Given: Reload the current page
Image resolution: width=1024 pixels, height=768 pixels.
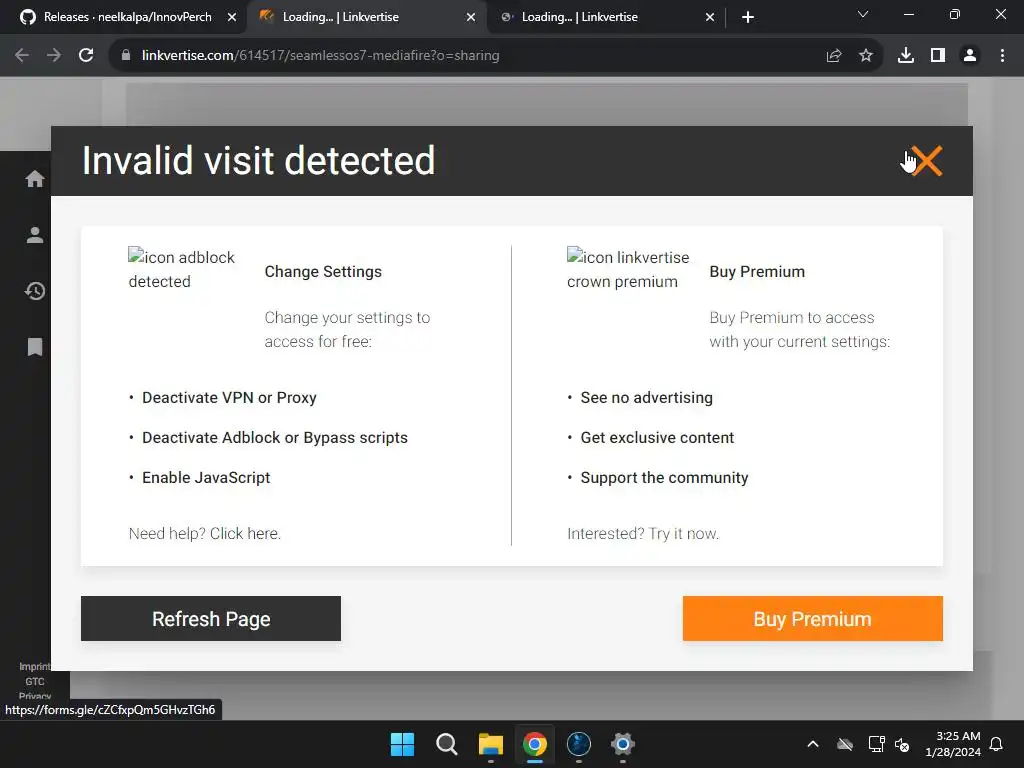Looking at the screenshot, I should [x=86, y=56].
